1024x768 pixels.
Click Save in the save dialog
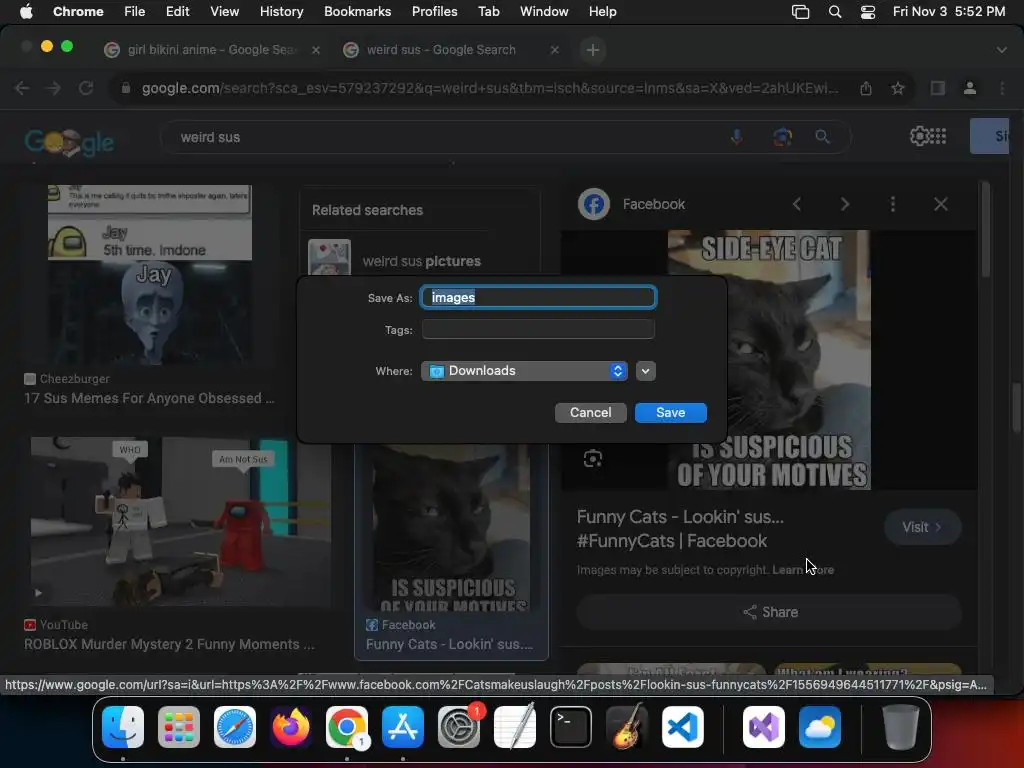pyautogui.click(x=671, y=412)
